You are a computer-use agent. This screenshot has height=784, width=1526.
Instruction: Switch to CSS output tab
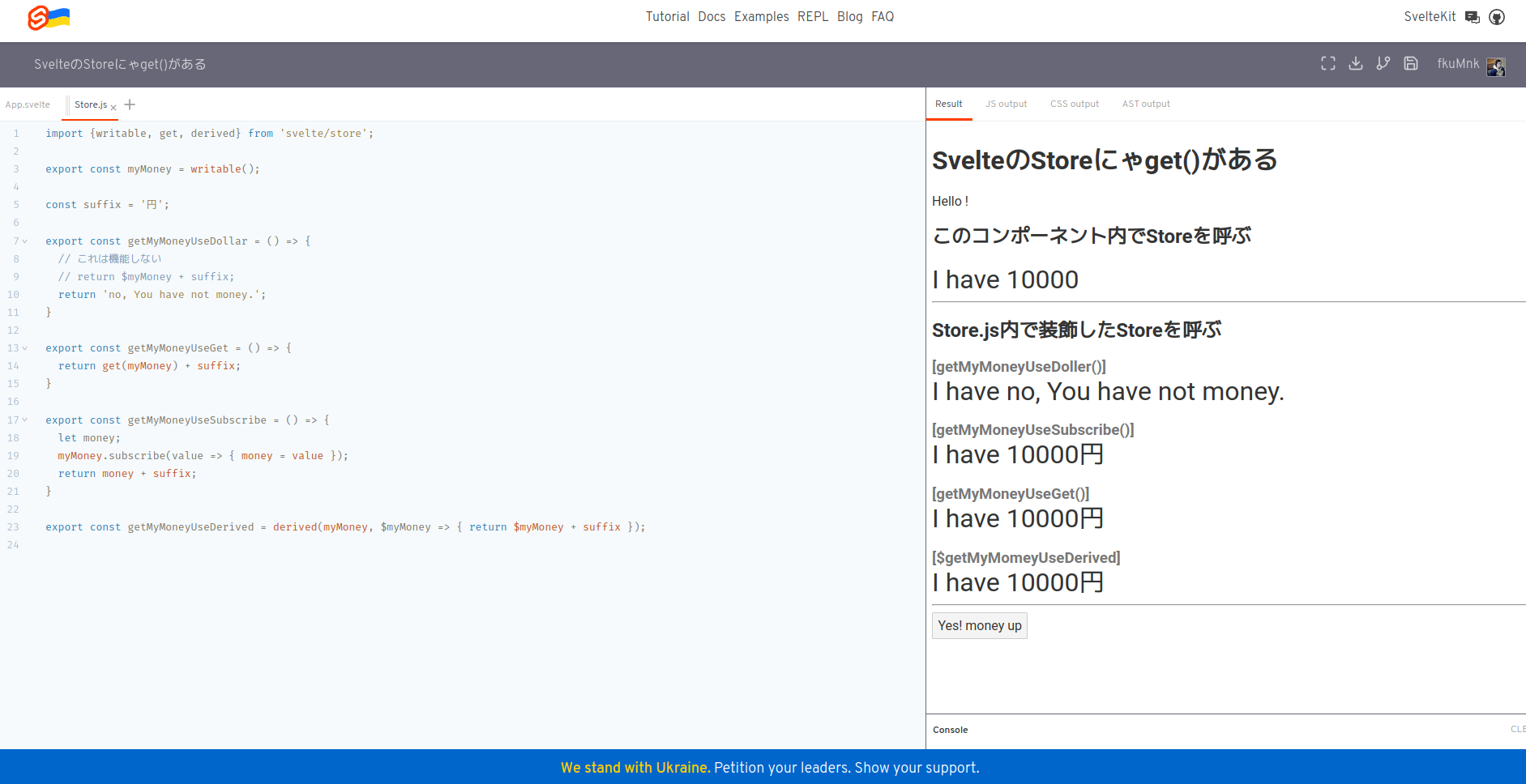point(1075,104)
